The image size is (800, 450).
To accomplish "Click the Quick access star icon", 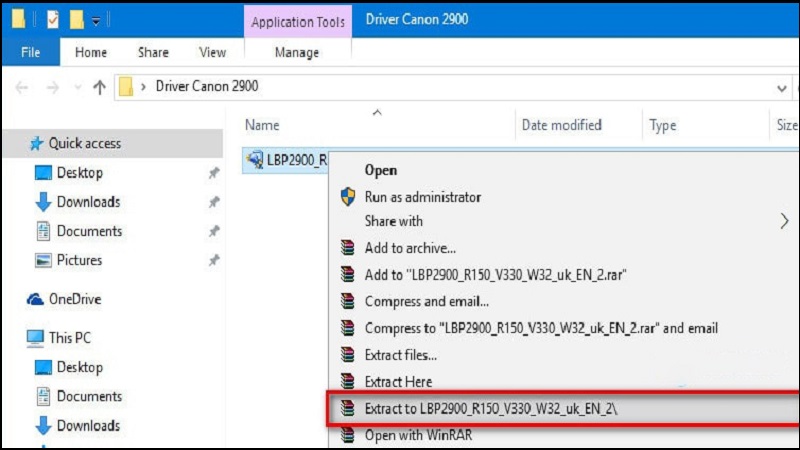I will [x=36, y=144].
